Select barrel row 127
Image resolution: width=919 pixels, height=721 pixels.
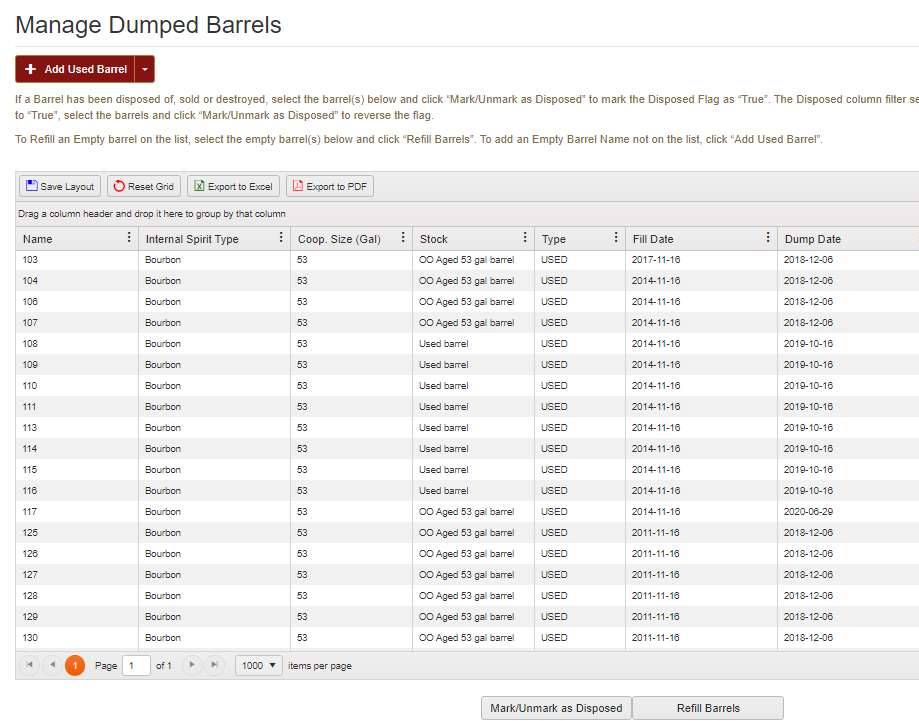point(467,574)
